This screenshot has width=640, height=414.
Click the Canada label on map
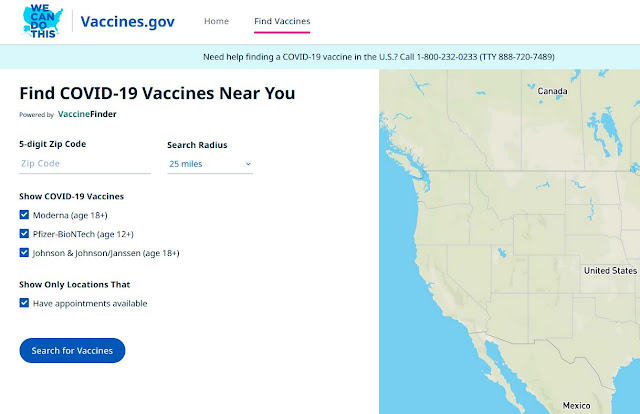[x=552, y=91]
